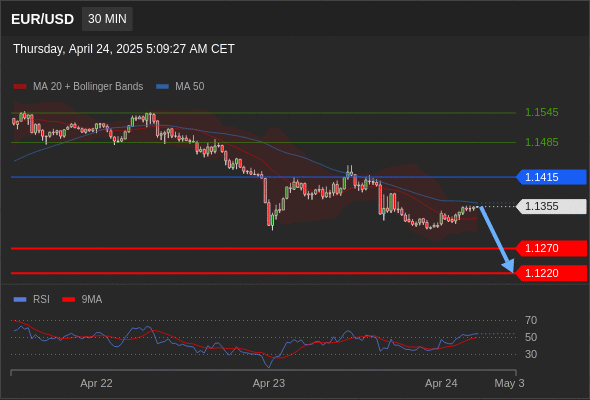This screenshot has width=590, height=400.
Task: Click the Apr 24 date axis label
Action: pyautogui.click(x=441, y=383)
